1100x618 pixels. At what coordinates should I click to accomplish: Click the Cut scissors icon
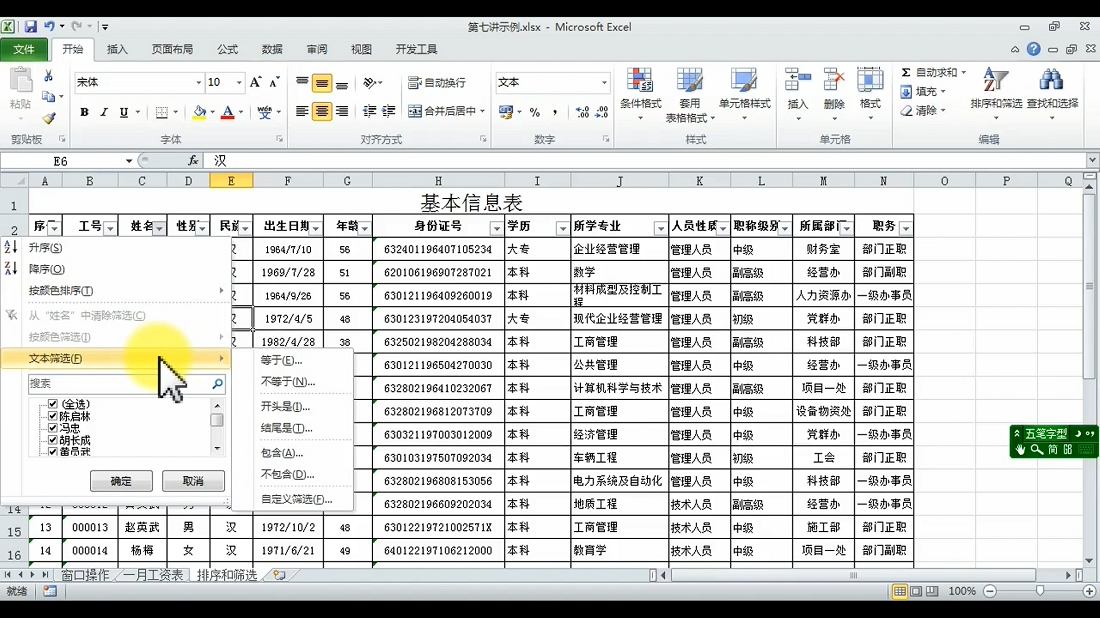(x=48, y=75)
